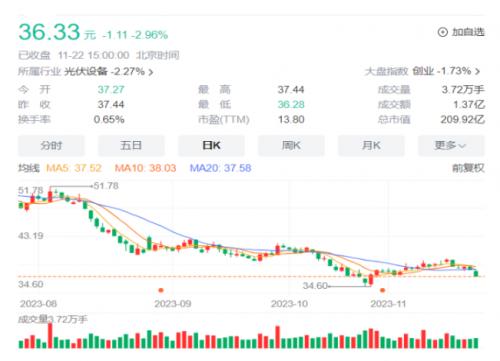Switch to the 分时 tab
Screen dimensions: 500x361
(x=51, y=145)
